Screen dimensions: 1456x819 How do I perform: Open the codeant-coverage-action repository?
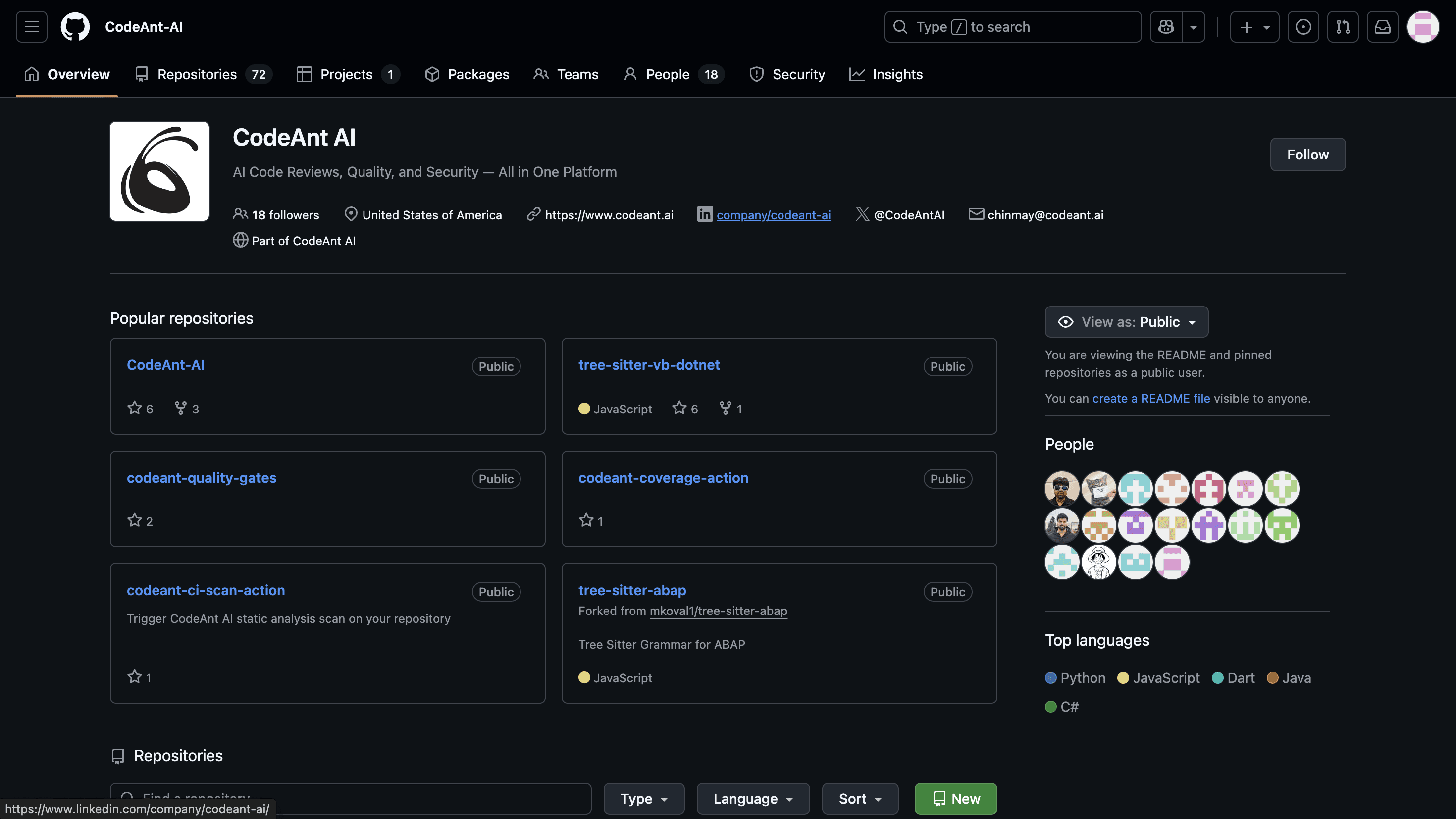tap(663, 478)
